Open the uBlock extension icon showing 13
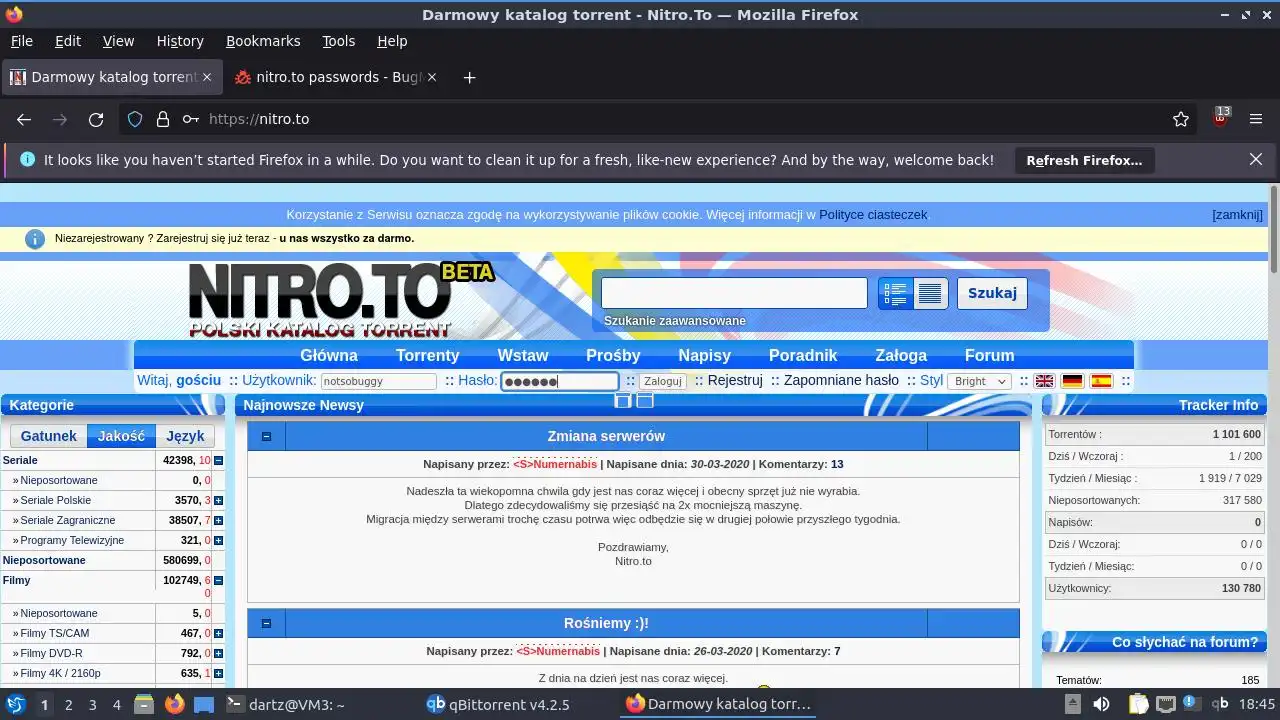This screenshot has height=720, width=1280. pos(1220,117)
